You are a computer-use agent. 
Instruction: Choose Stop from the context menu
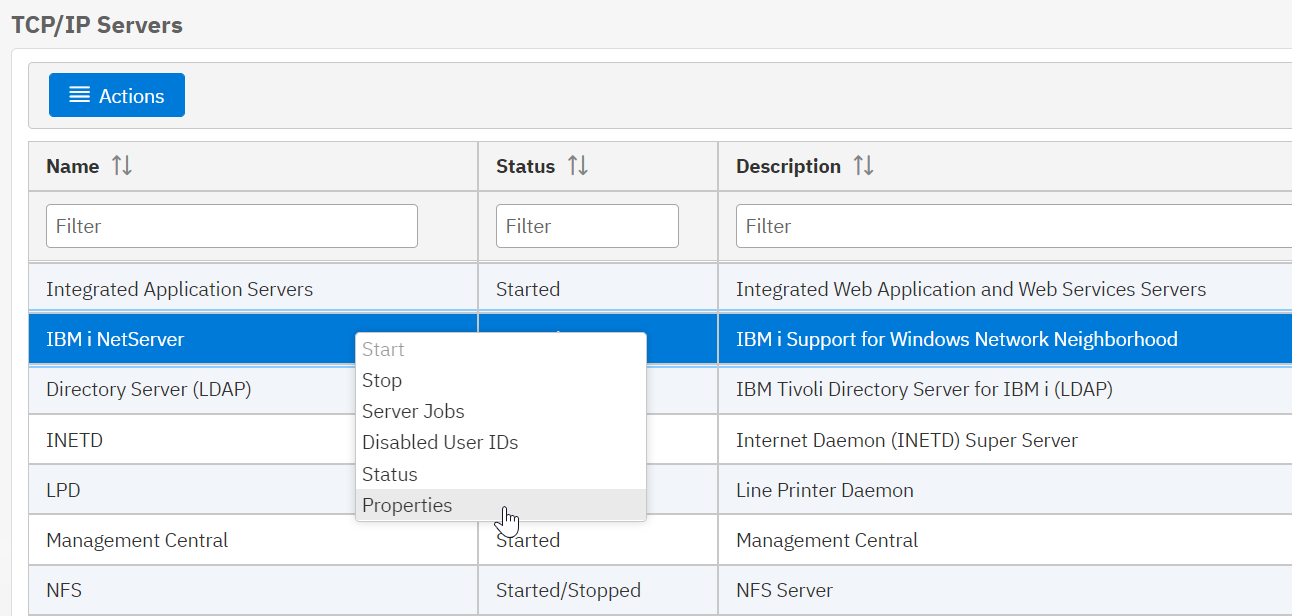coord(500,380)
